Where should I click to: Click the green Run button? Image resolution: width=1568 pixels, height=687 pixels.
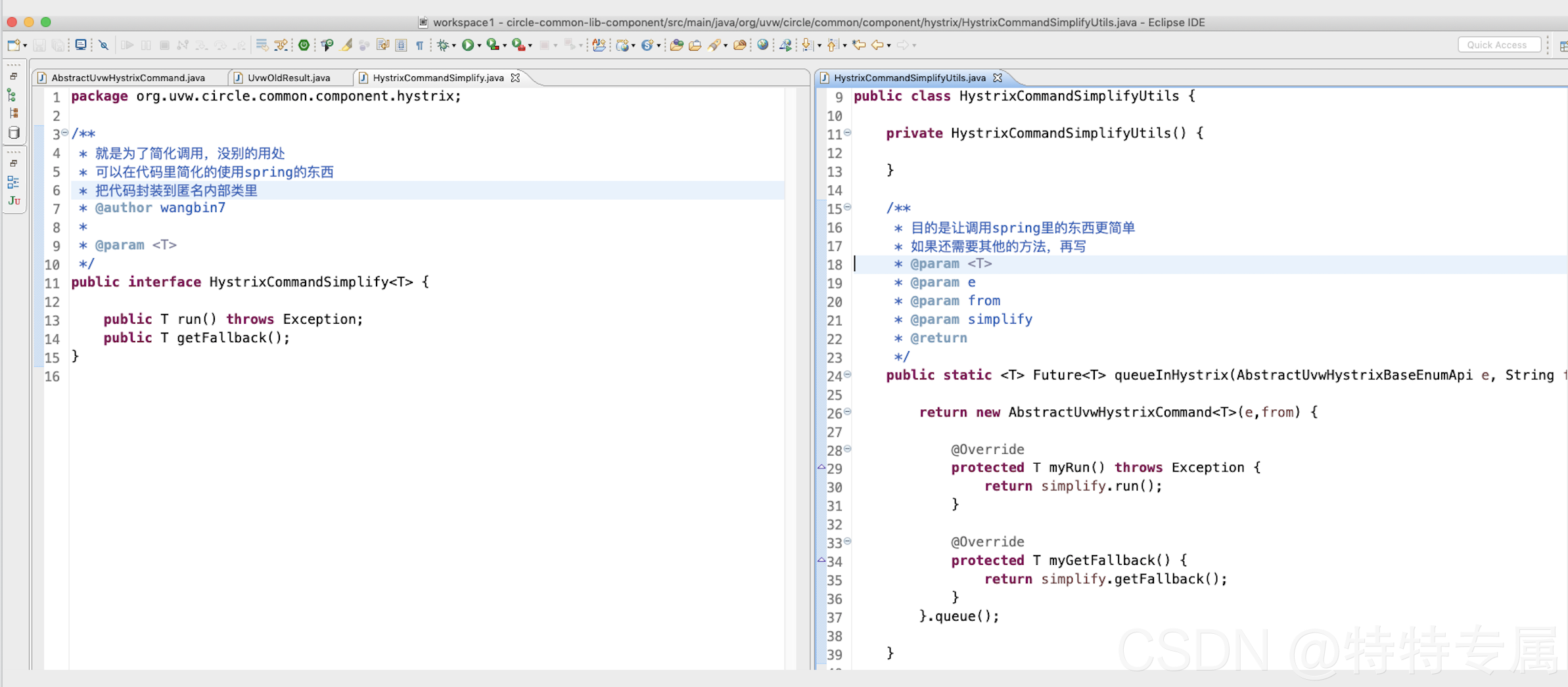[468, 45]
